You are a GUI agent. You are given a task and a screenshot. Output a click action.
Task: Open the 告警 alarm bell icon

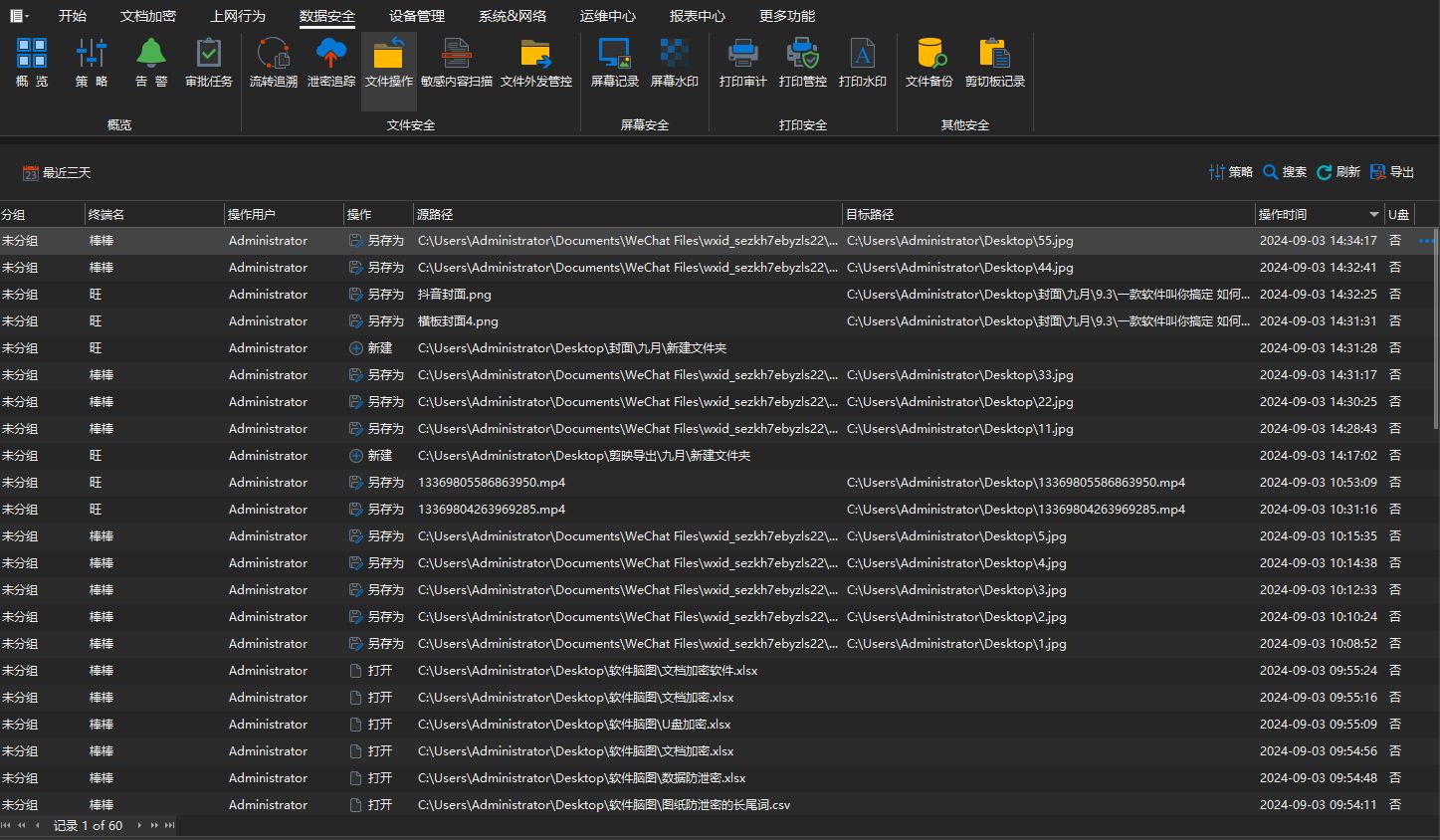[151, 62]
